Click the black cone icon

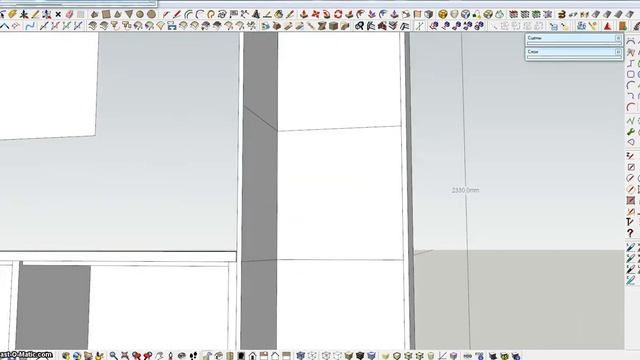256,15
